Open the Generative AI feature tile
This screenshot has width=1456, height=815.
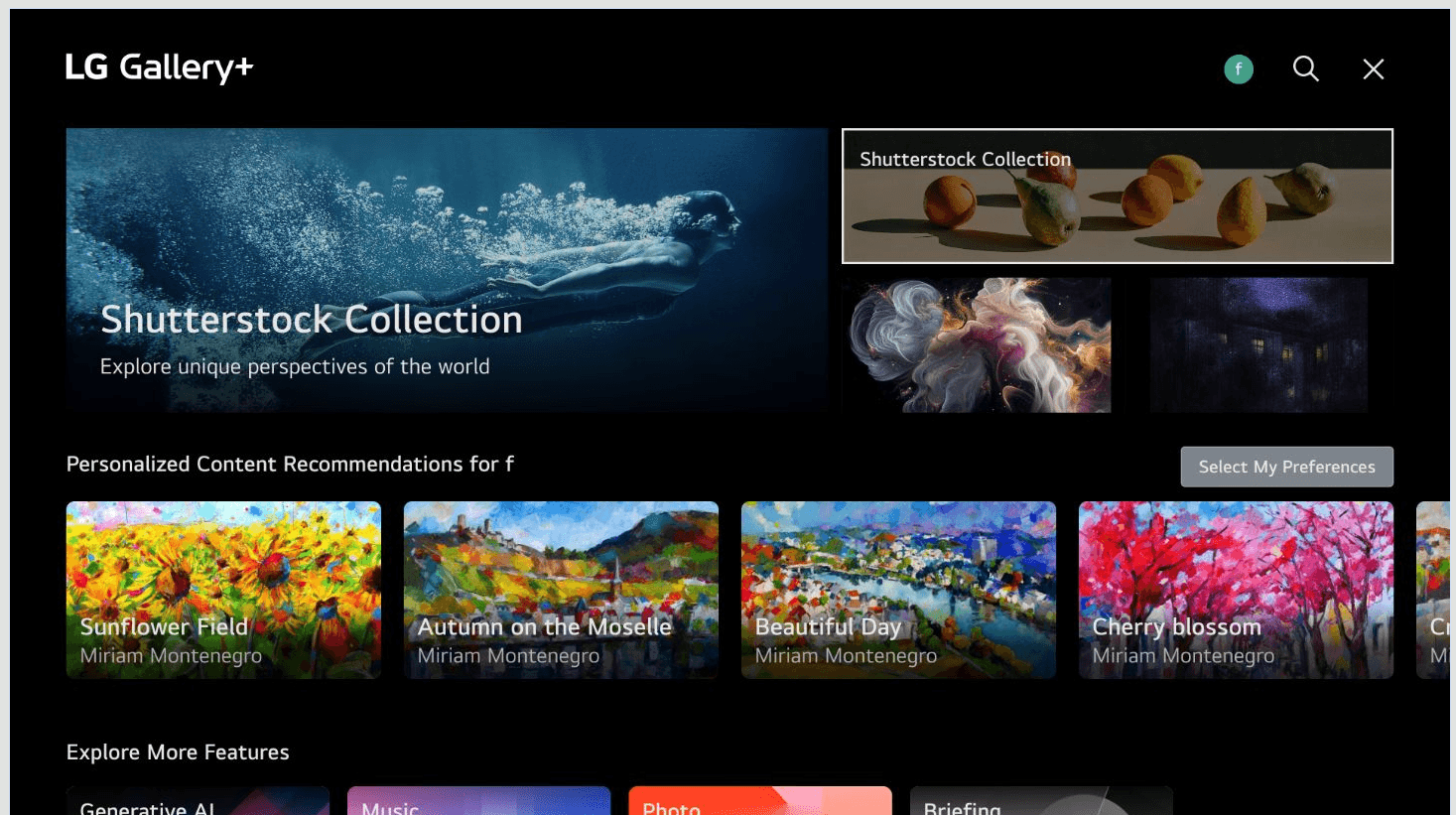click(x=197, y=800)
